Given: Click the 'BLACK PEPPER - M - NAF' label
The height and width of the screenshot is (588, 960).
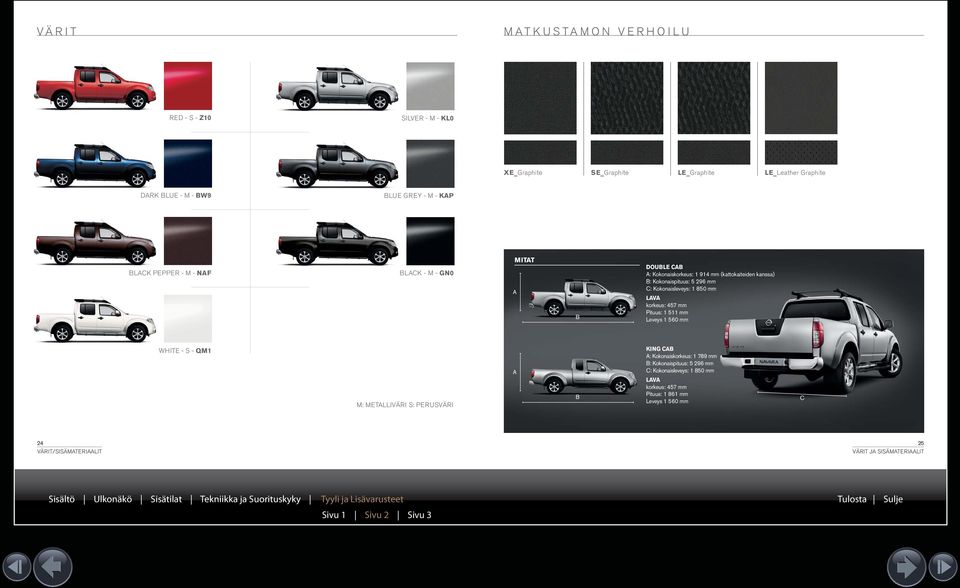Looking at the screenshot, I should click(170, 273).
